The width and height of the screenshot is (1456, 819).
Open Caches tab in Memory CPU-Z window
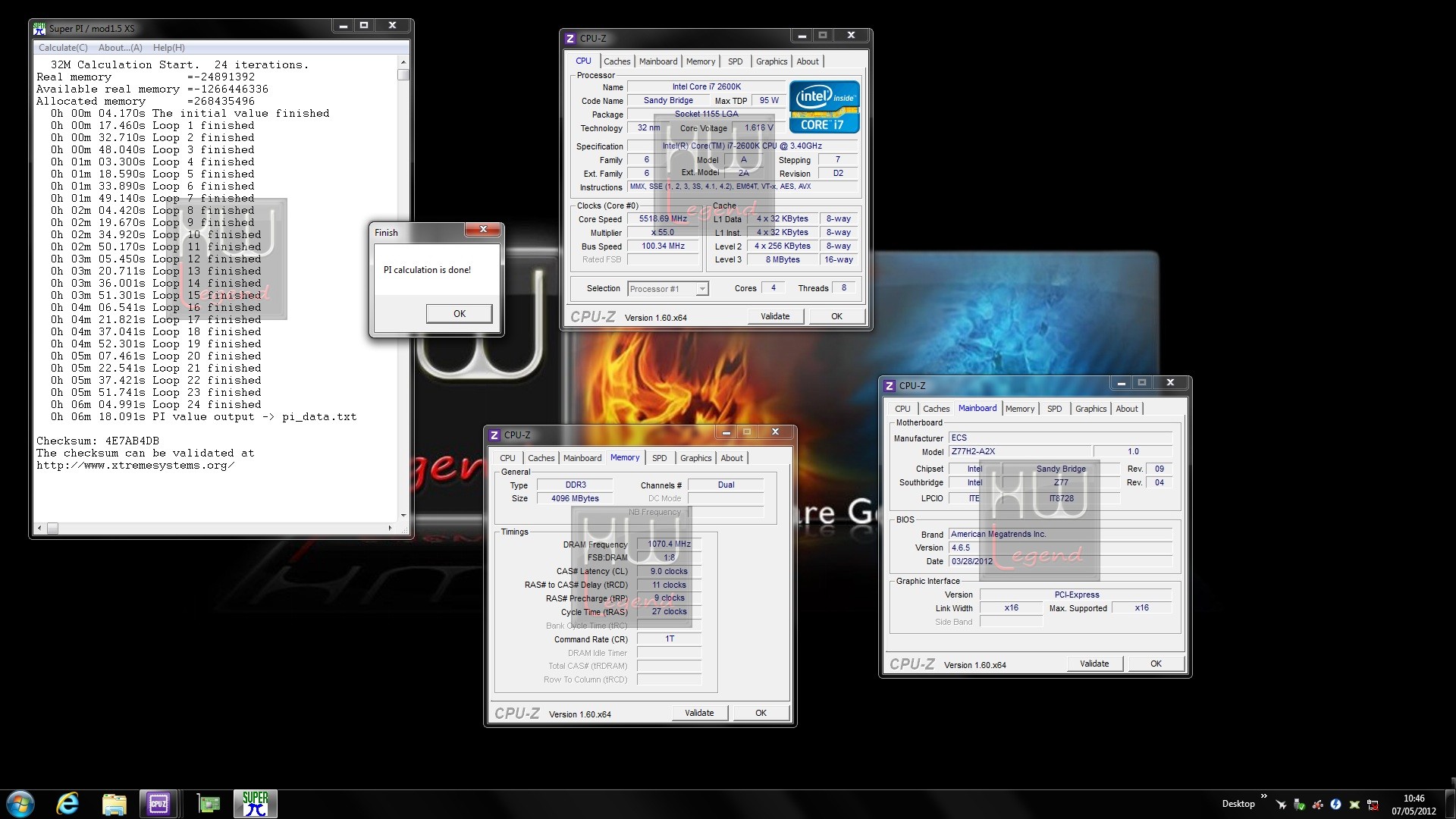pyautogui.click(x=541, y=458)
